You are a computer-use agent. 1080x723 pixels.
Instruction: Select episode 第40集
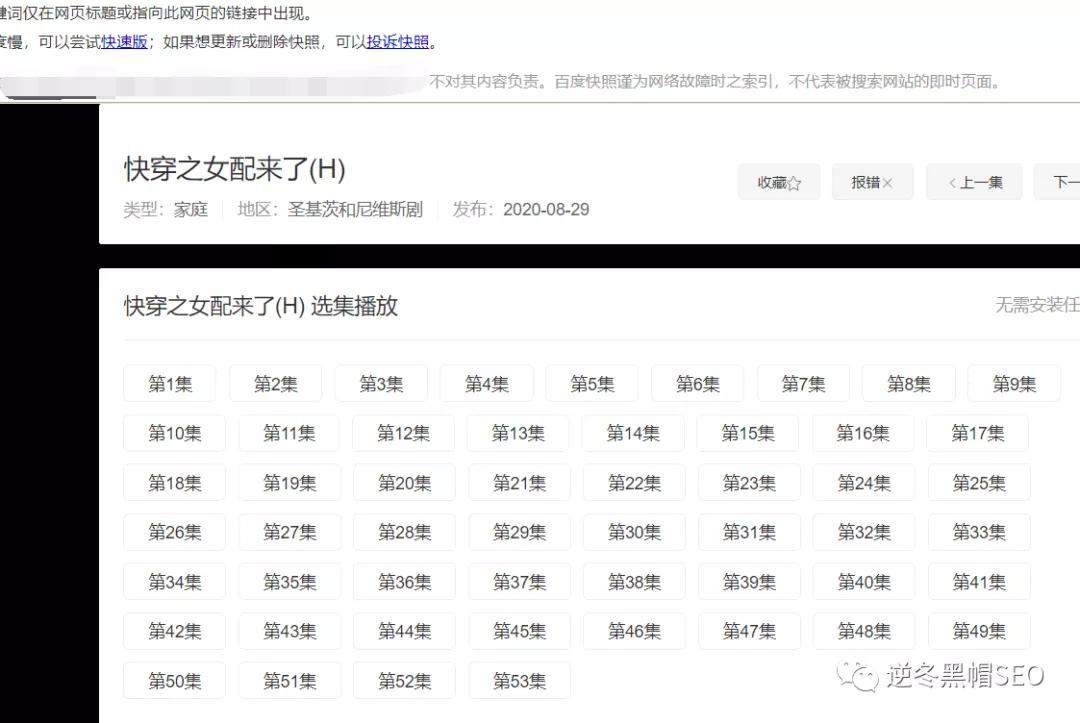tap(863, 582)
